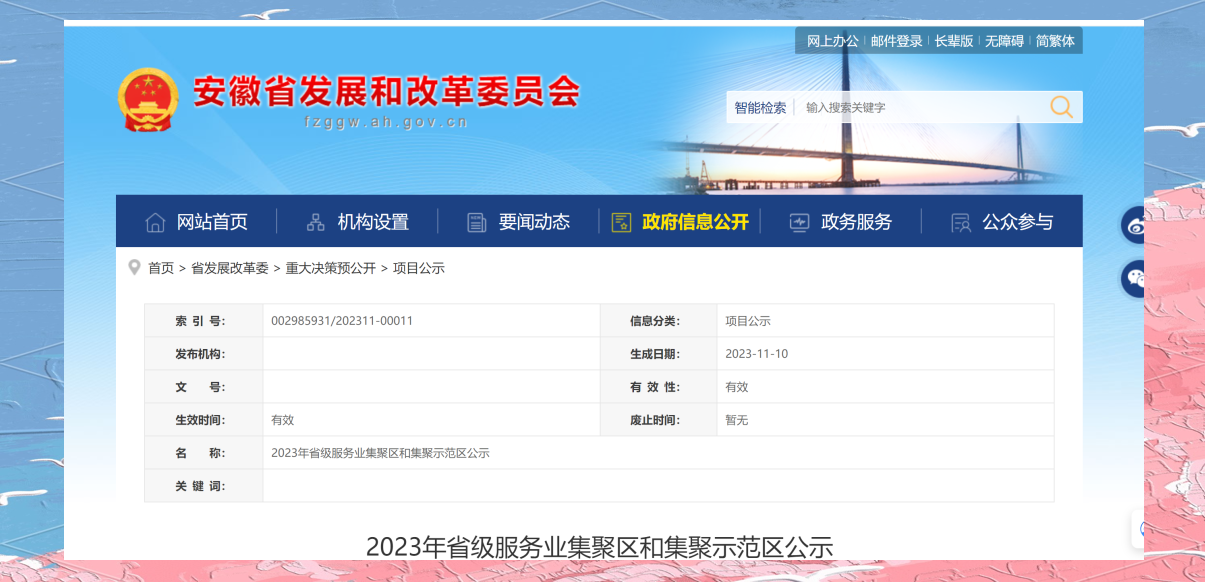Viewport: 1205px width, 582px height.
Task: Enable 无障碍 accessibility mode
Action: (1004, 41)
